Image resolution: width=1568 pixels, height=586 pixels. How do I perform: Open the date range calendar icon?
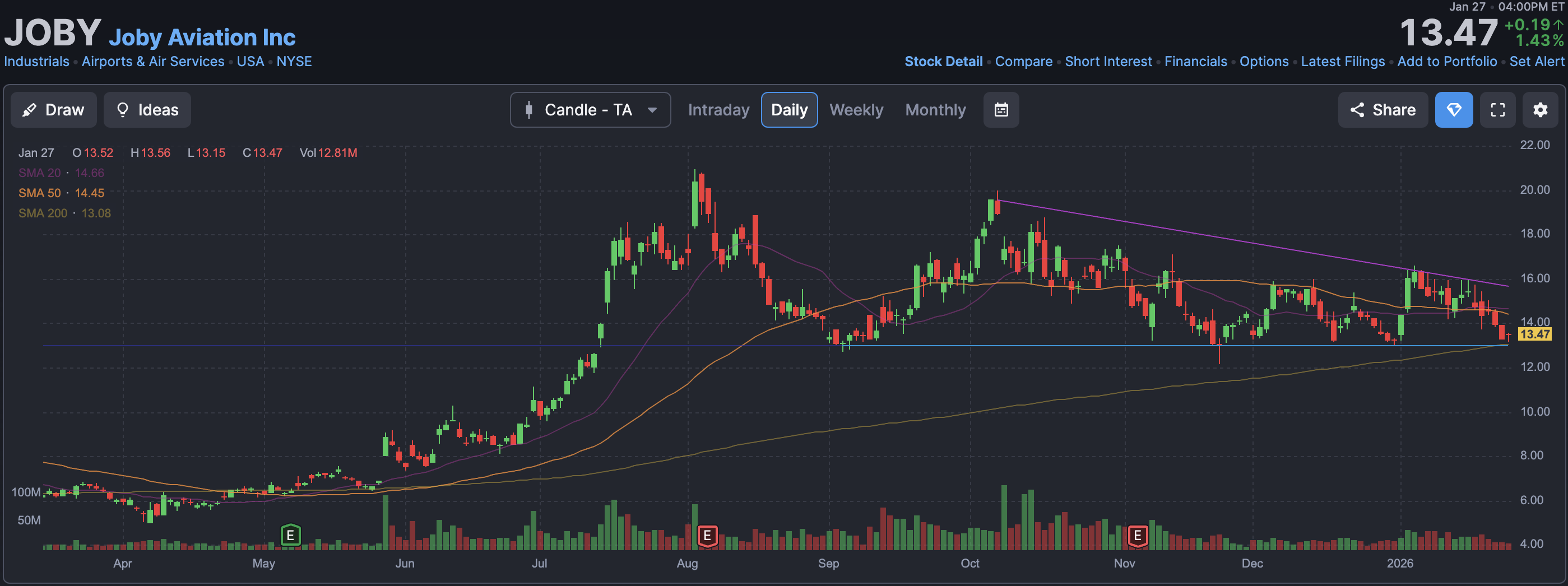click(1001, 110)
